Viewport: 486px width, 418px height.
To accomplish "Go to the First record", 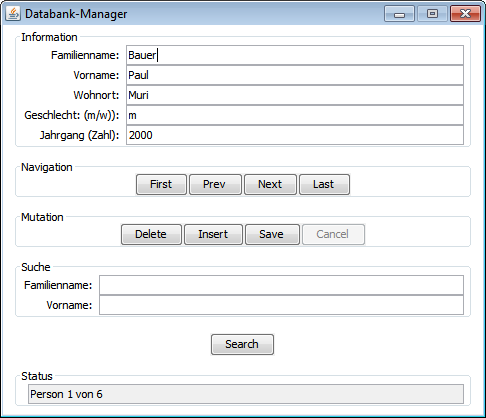I will [161, 184].
